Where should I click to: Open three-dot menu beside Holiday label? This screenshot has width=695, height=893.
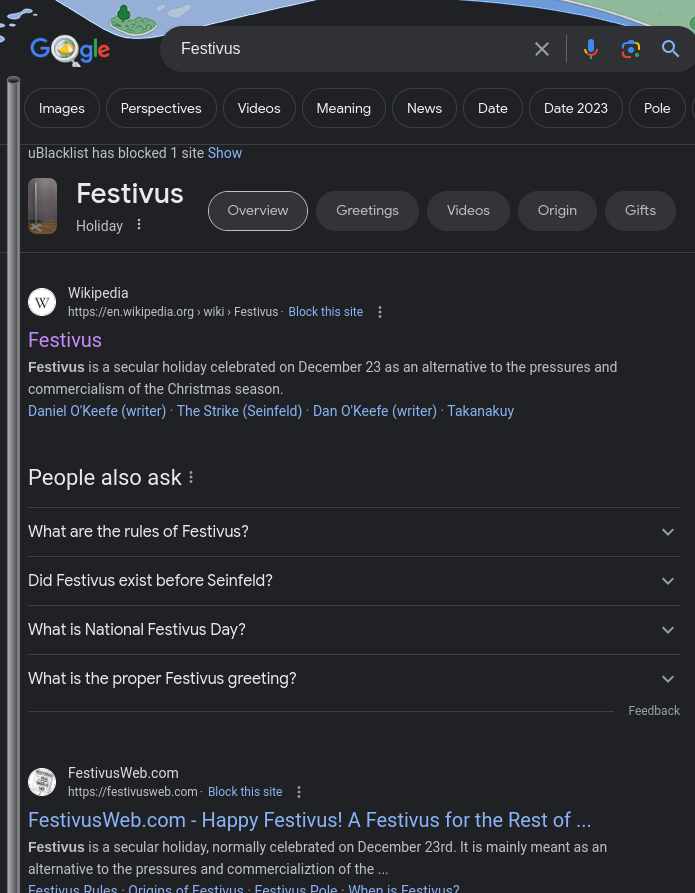click(x=139, y=225)
